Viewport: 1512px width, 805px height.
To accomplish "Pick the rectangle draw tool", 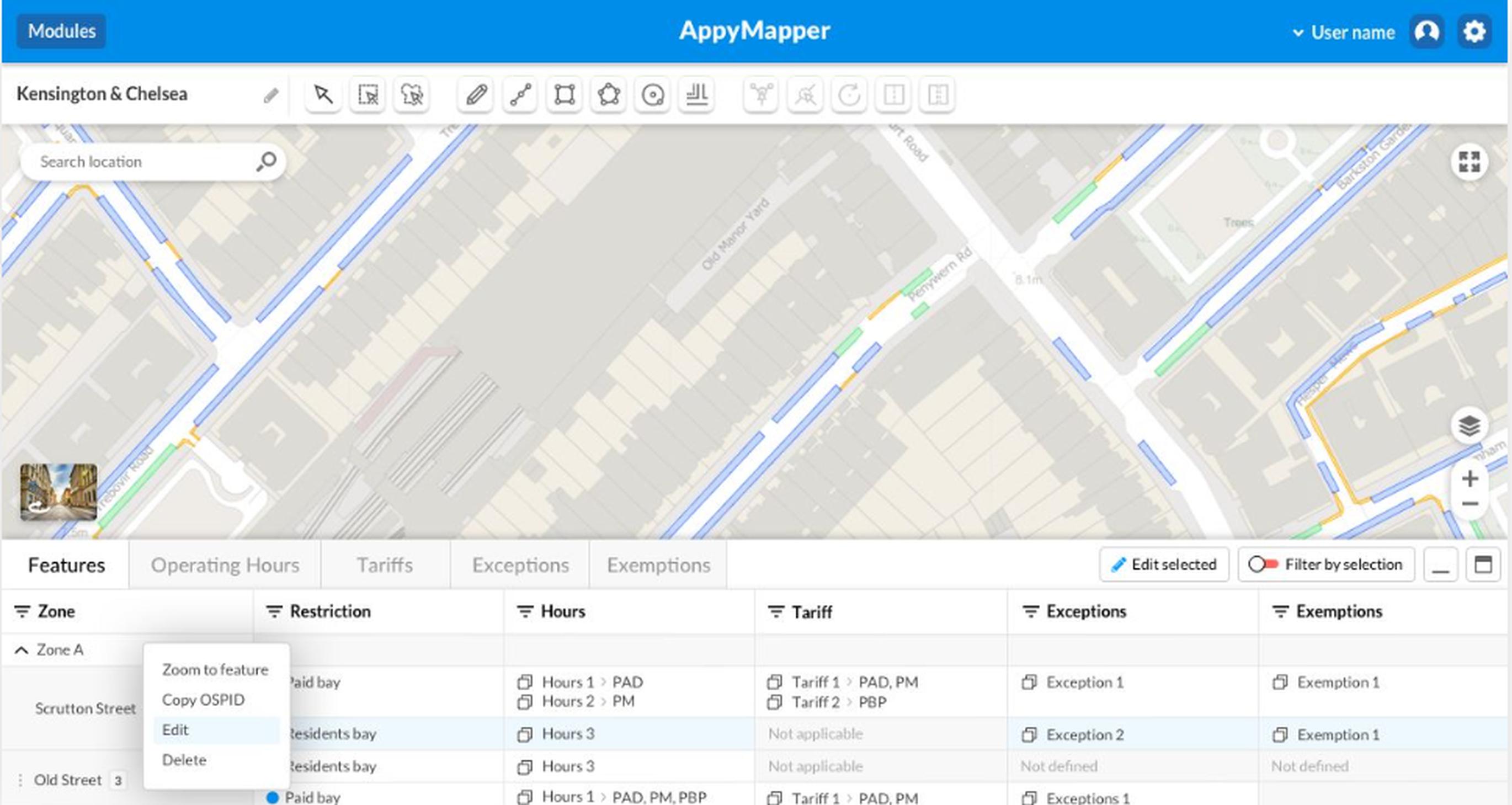I will click(564, 94).
